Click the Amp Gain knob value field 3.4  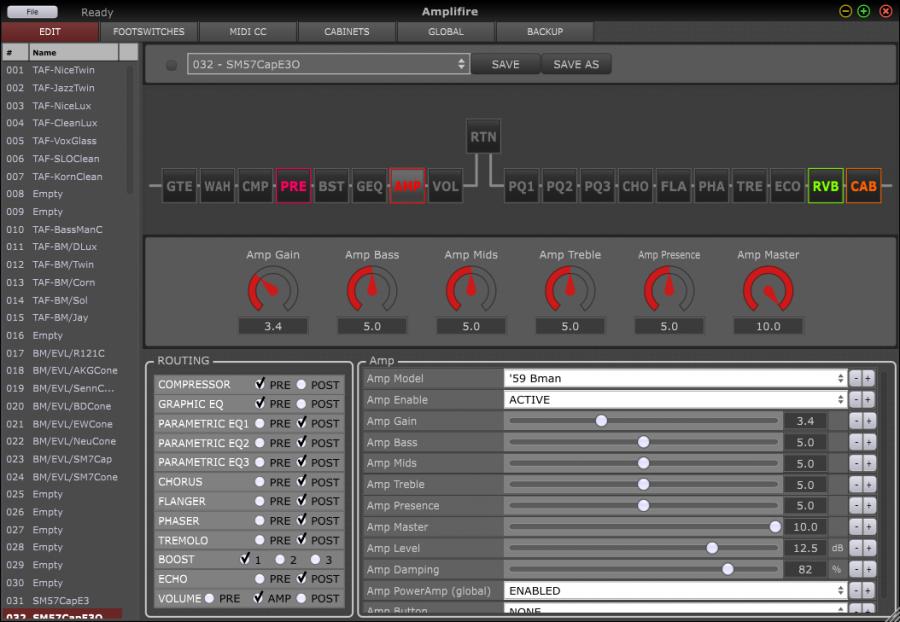[x=273, y=326]
